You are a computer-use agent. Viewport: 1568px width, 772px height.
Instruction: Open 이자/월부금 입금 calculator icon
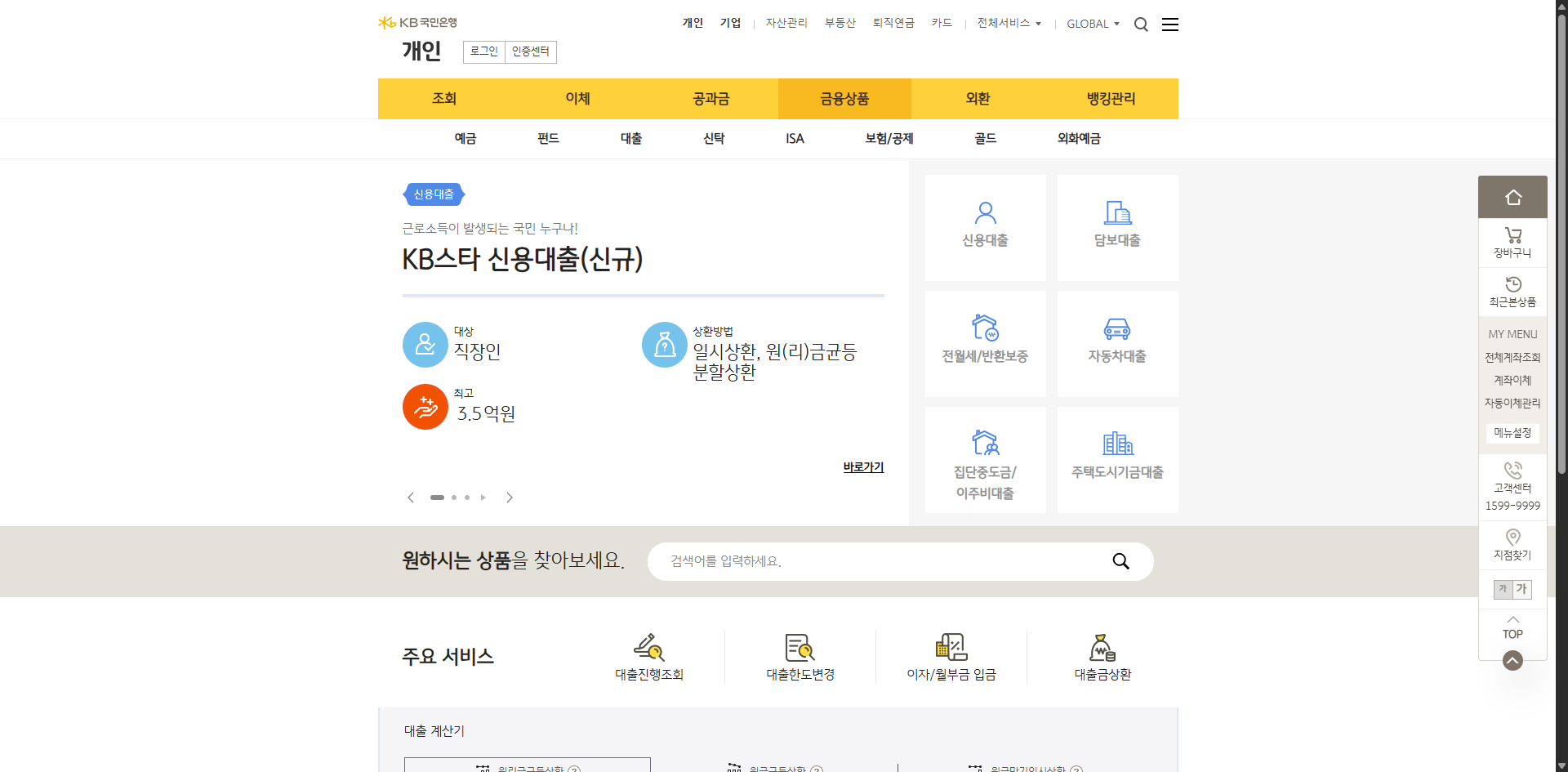[x=951, y=647]
